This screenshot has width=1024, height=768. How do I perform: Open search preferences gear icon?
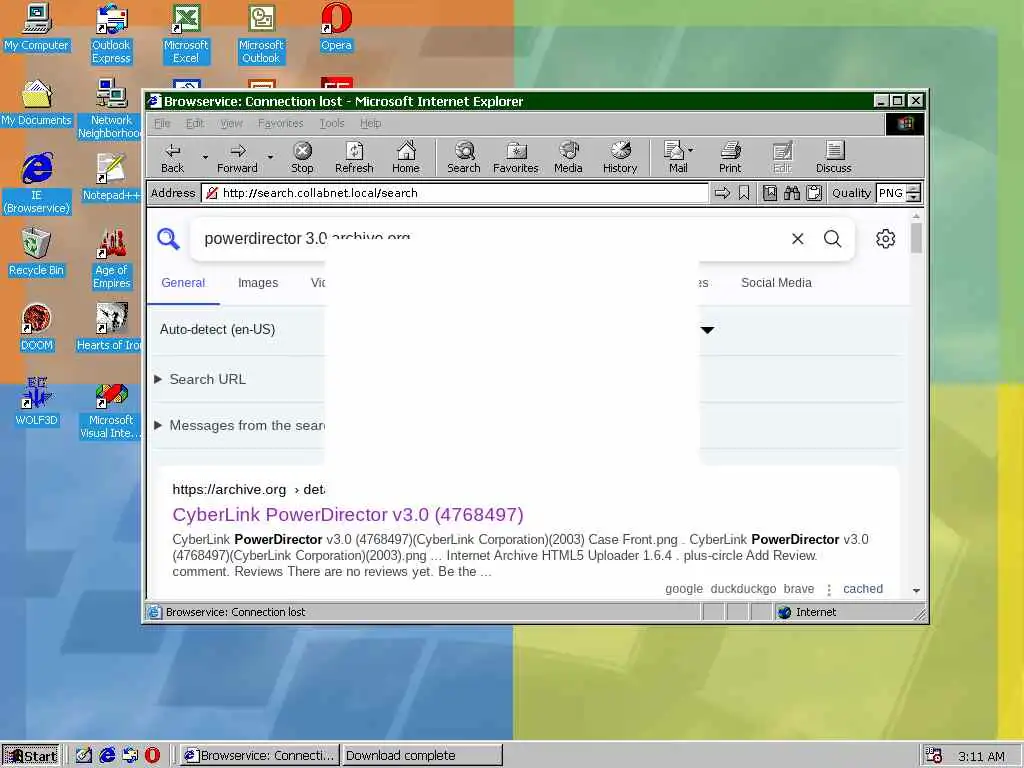click(886, 238)
